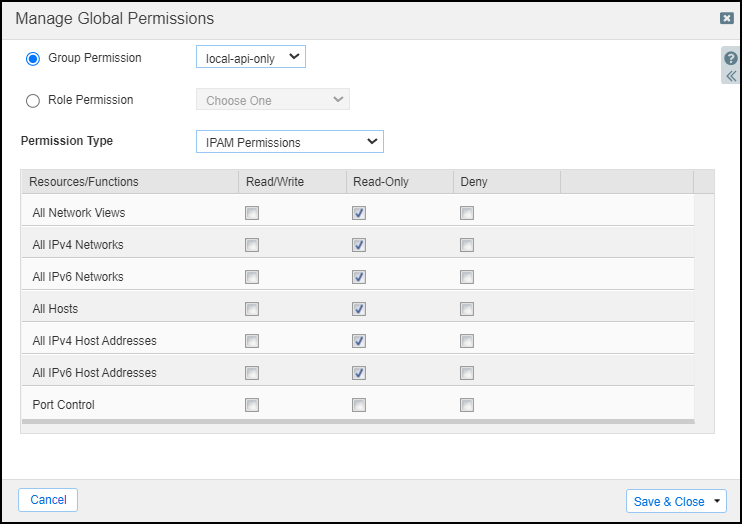Uncheck Read-Only for All IPv6 Host Addresses
Image resolution: width=742 pixels, height=524 pixels.
pyautogui.click(x=359, y=373)
